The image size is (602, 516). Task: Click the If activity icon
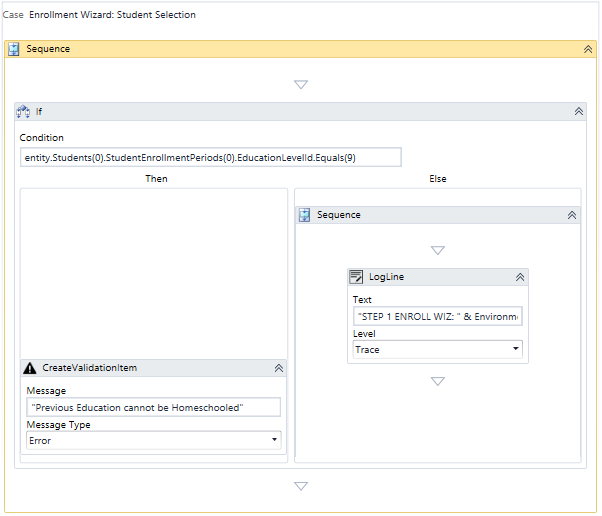pyautogui.click(x=24, y=111)
